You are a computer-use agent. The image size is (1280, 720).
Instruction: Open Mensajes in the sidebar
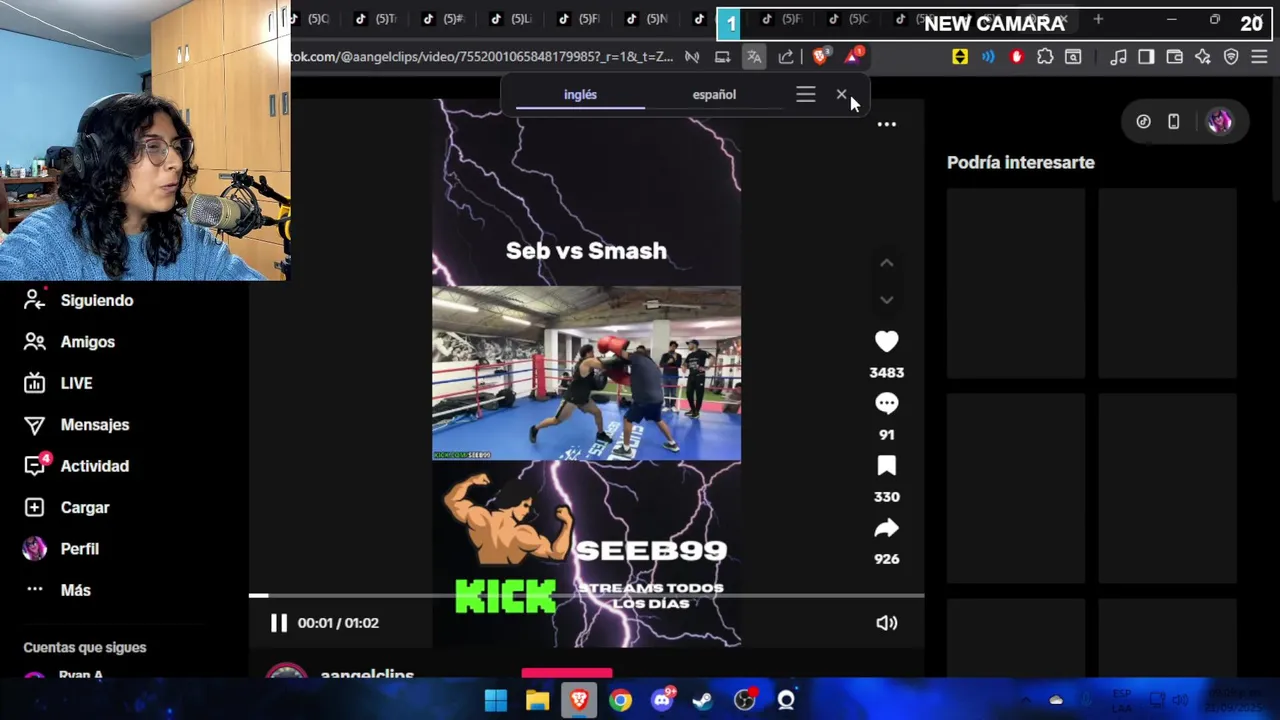(95, 425)
